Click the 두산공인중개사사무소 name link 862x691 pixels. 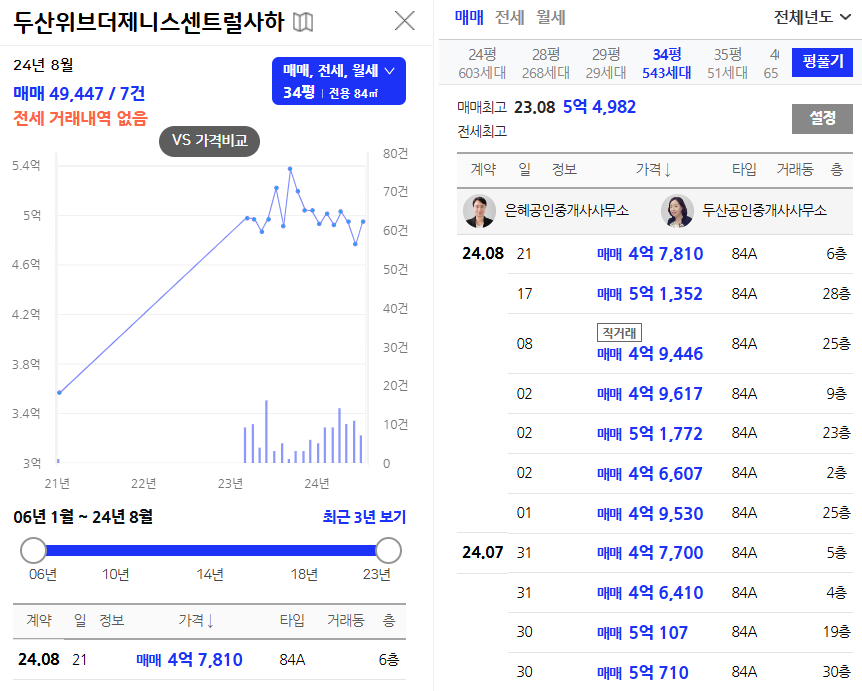[x=764, y=211]
